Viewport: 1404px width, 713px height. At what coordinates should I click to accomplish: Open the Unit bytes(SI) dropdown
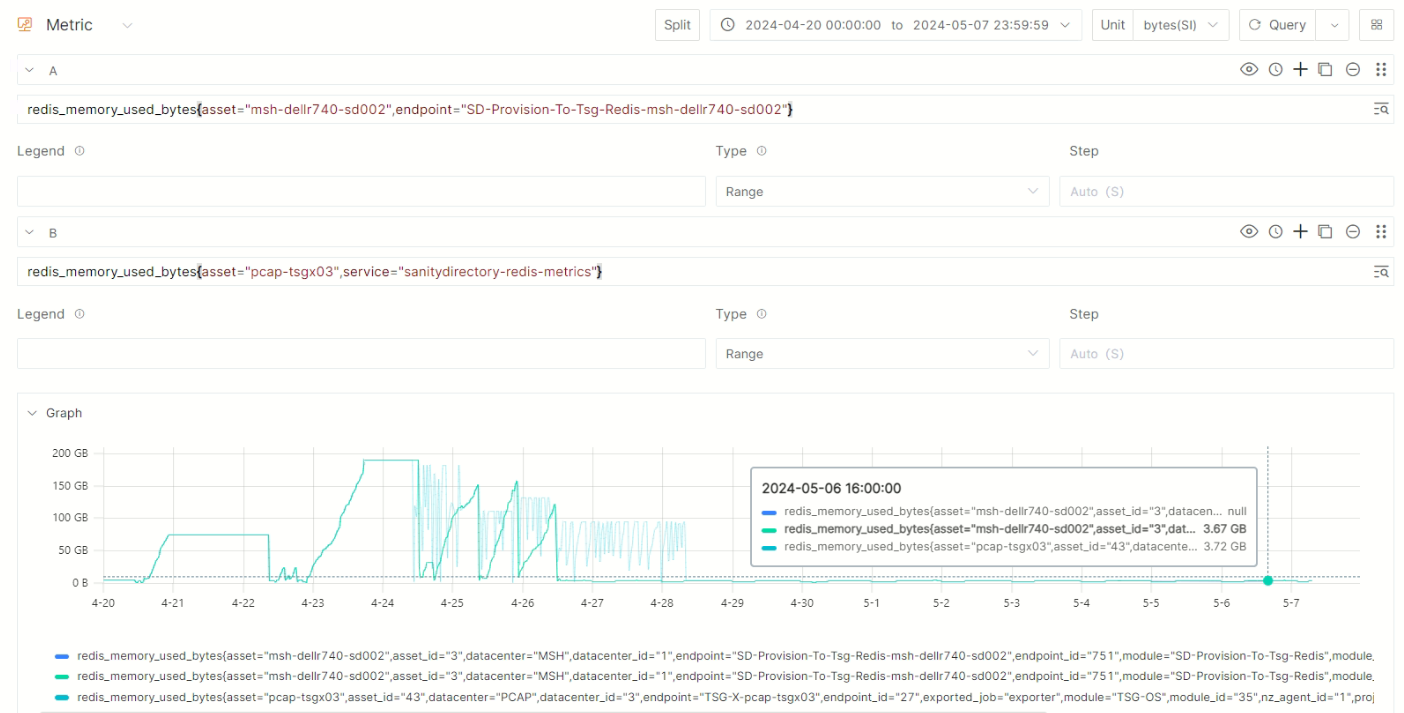tap(1181, 25)
